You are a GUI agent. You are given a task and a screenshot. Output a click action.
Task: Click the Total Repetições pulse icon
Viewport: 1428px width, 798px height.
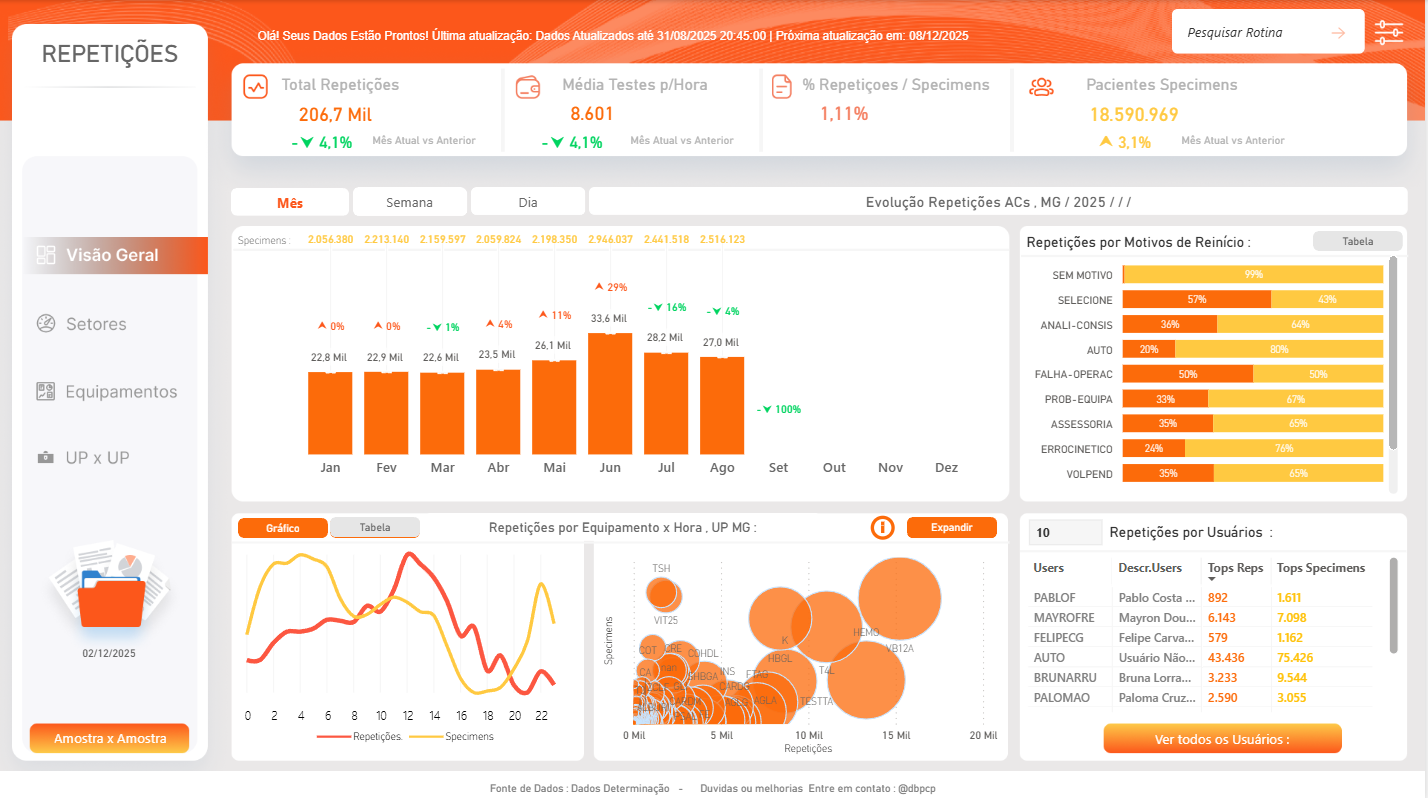256,86
